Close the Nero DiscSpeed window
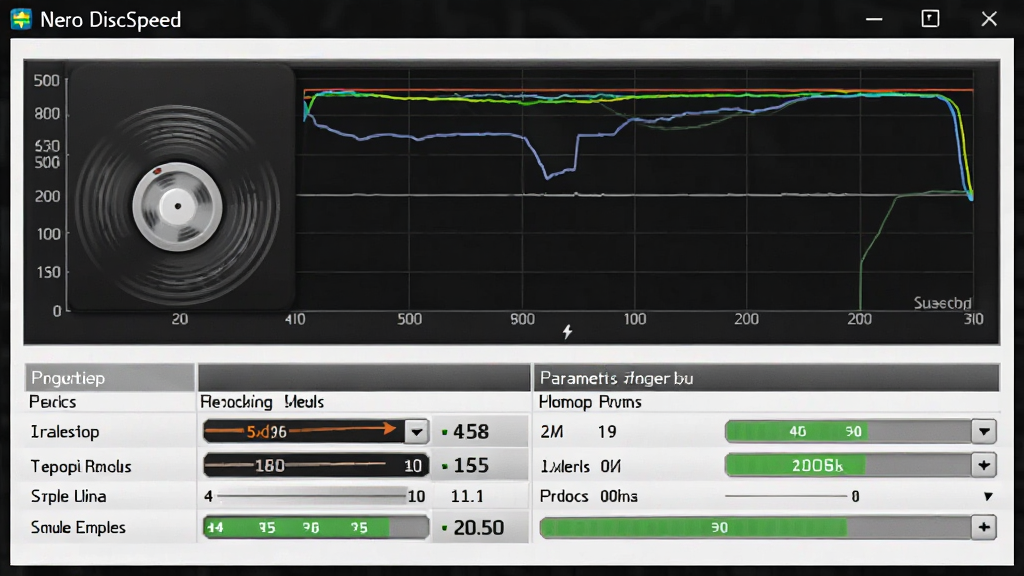Viewport: 1024px width, 576px height. point(989,19)
